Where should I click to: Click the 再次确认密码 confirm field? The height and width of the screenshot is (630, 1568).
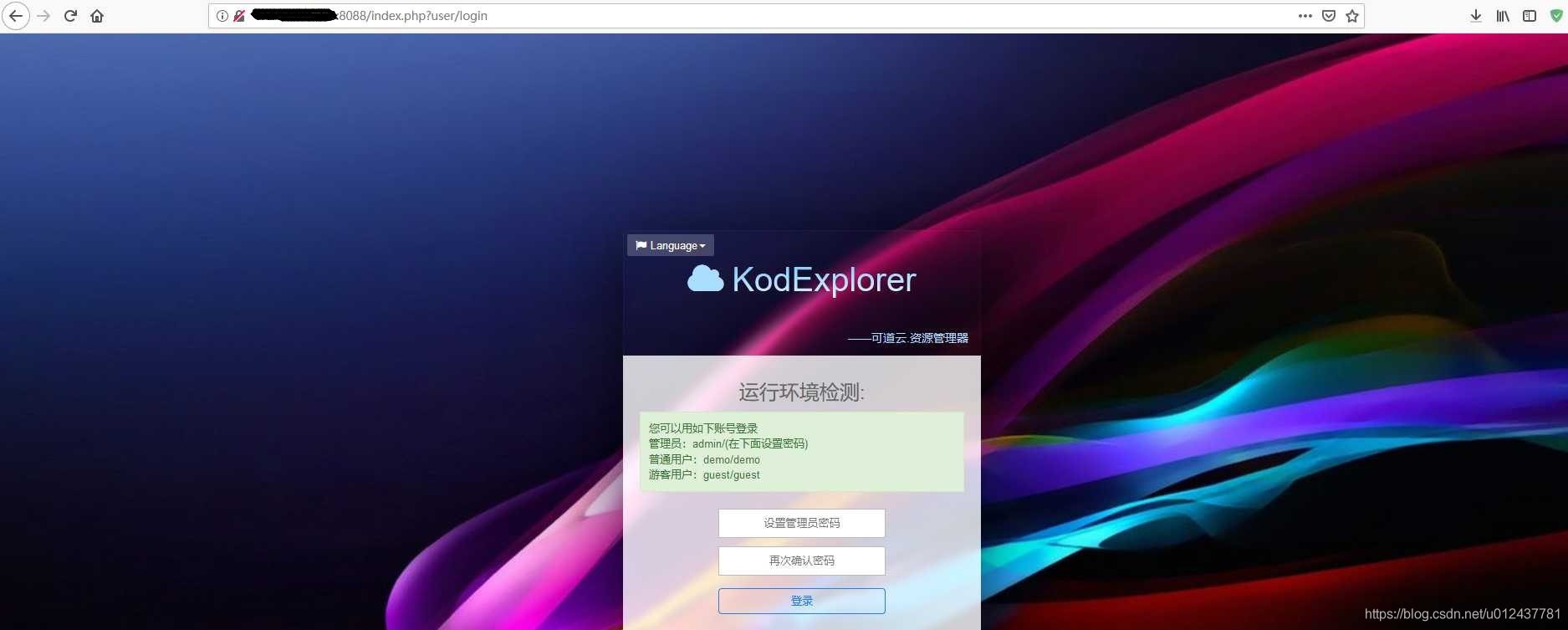pos(802,561)
